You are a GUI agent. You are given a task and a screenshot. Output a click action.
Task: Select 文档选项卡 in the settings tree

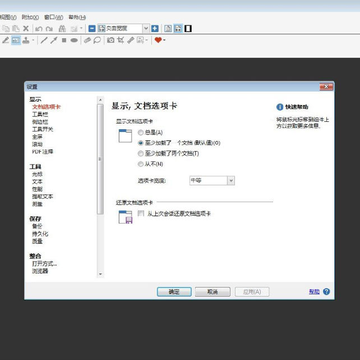(46, 107)
